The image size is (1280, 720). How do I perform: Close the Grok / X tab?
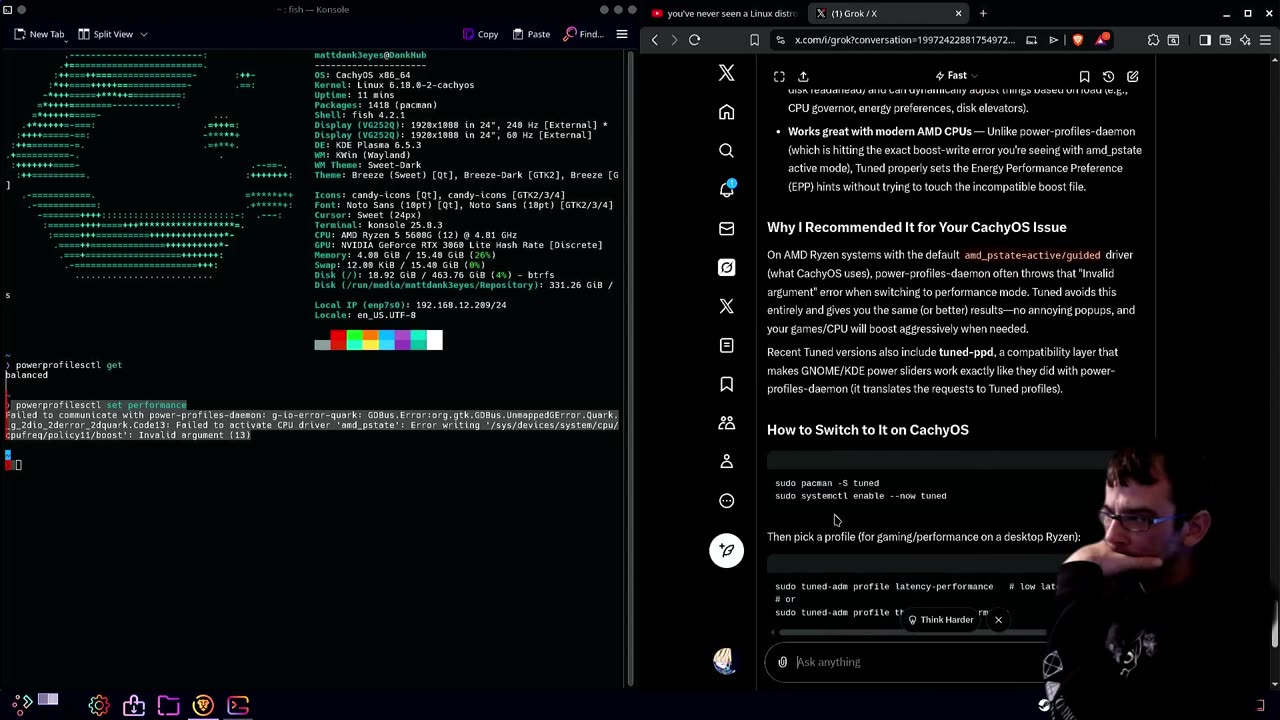pos(958,13)
